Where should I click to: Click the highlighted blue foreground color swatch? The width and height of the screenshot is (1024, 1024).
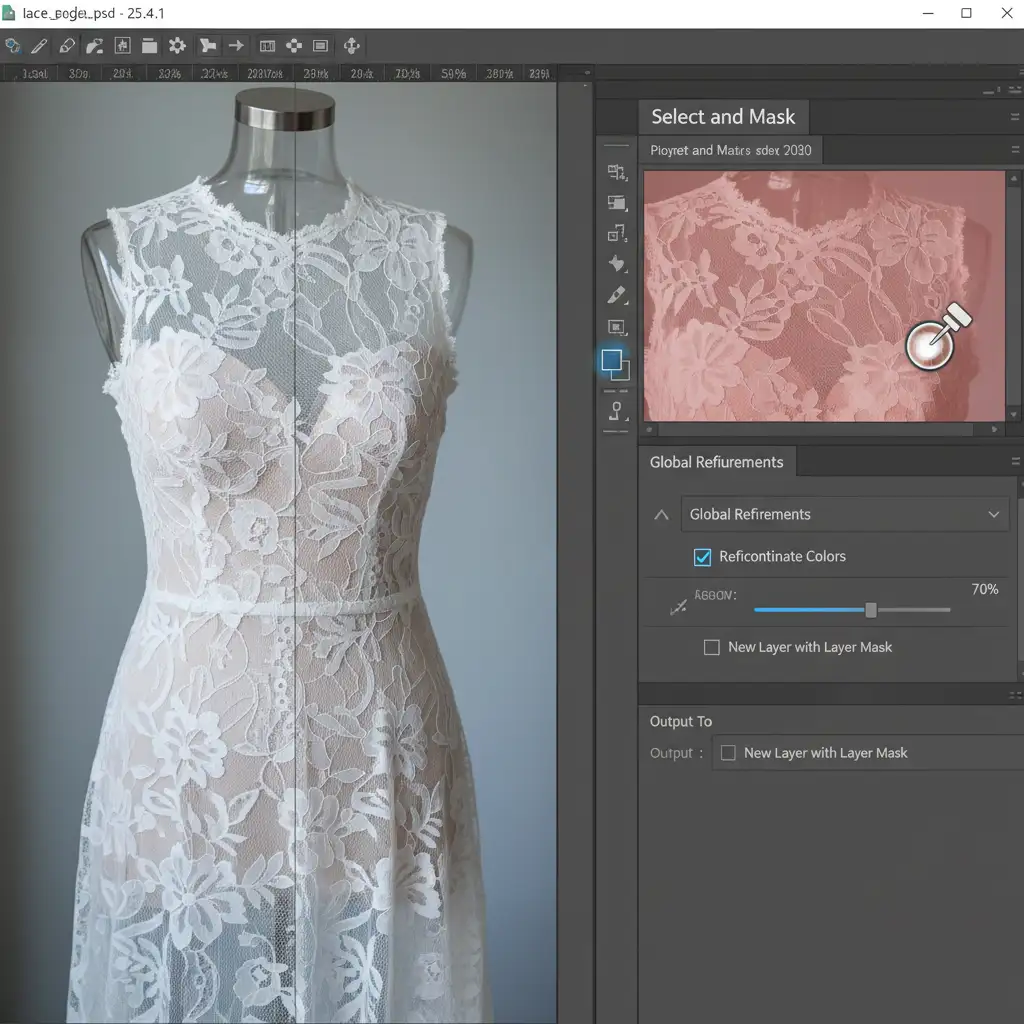click(x=612, y=361)
